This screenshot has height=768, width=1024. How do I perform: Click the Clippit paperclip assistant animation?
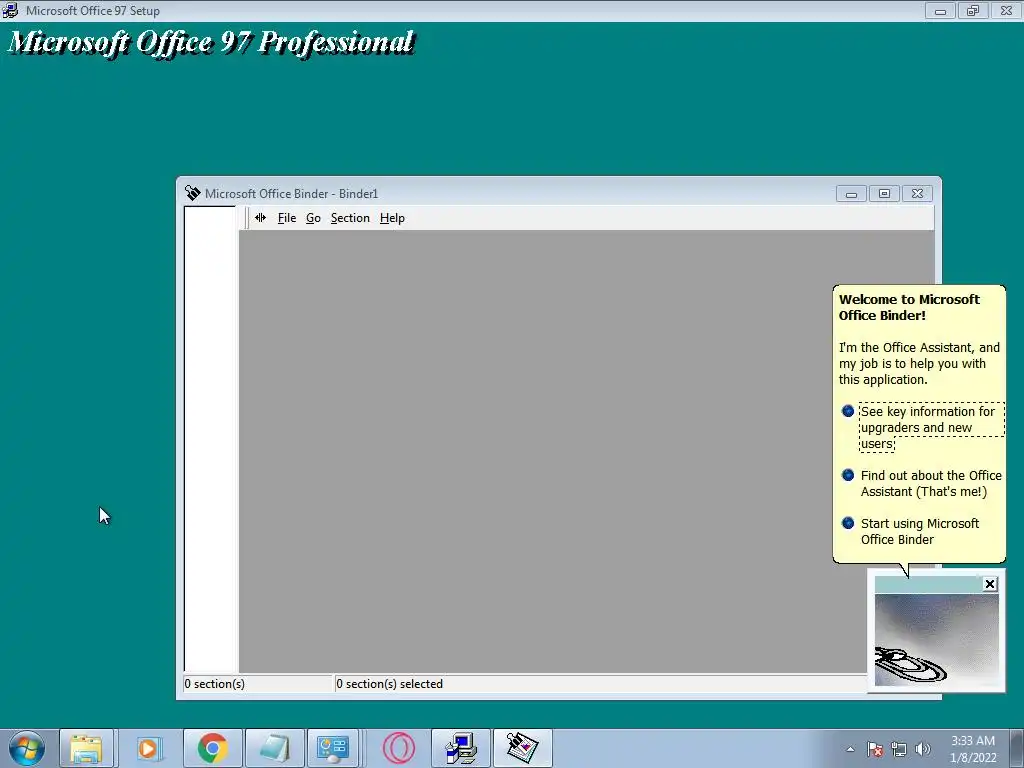[936, 640]
